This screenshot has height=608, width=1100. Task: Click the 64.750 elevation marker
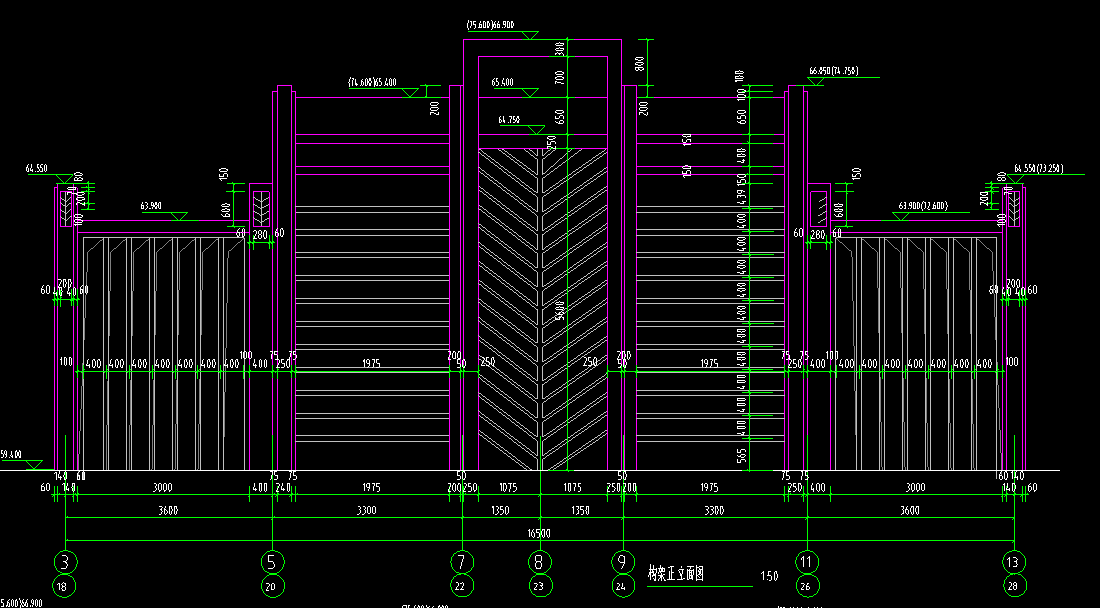(509, 120)
